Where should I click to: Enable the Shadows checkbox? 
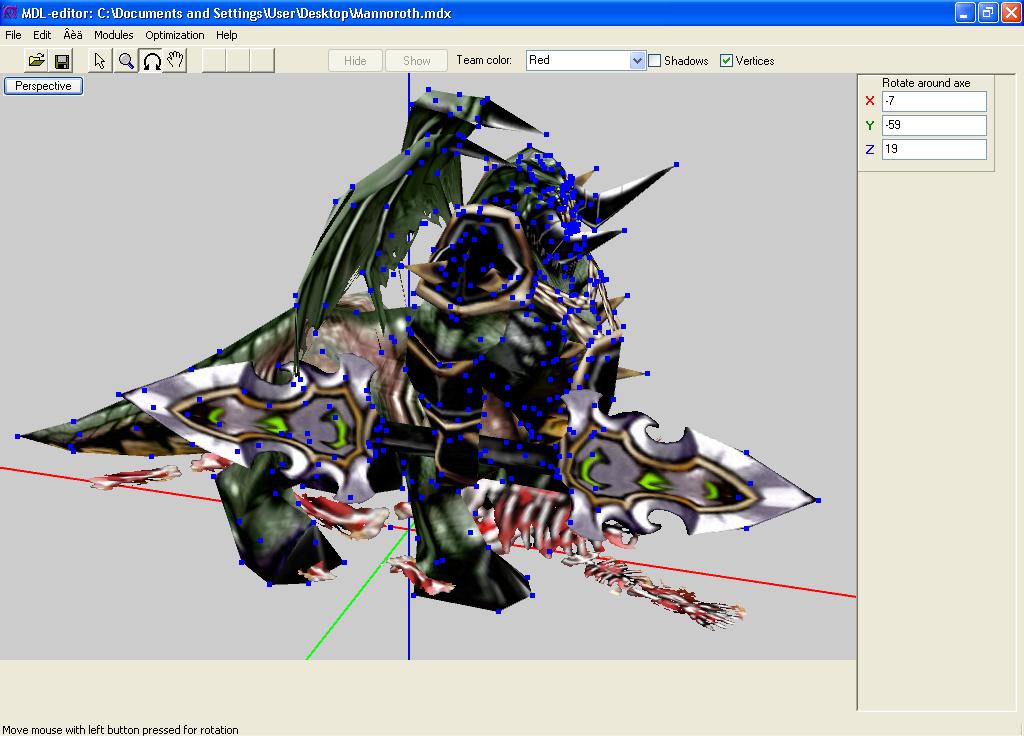point(655,61)
